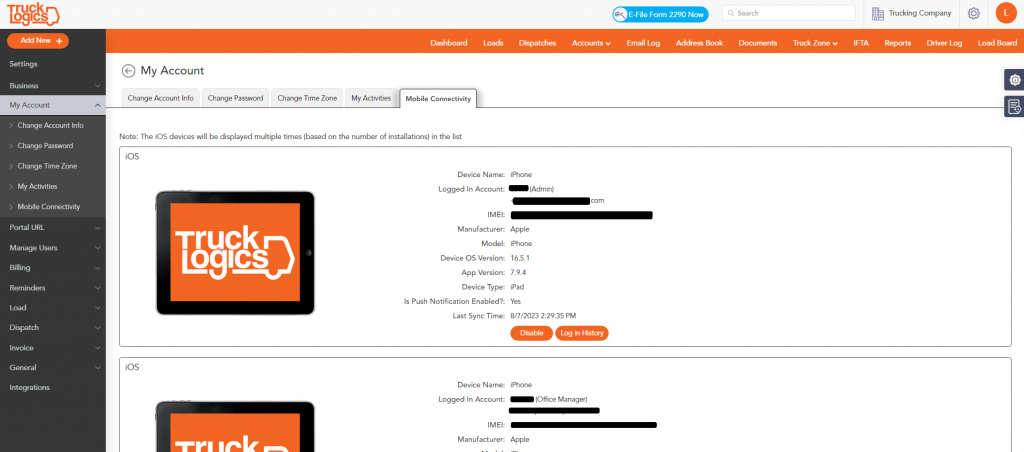Open Documents in top navigation
Viewport: 1024px width, 452px height.
tap(758, 43)
